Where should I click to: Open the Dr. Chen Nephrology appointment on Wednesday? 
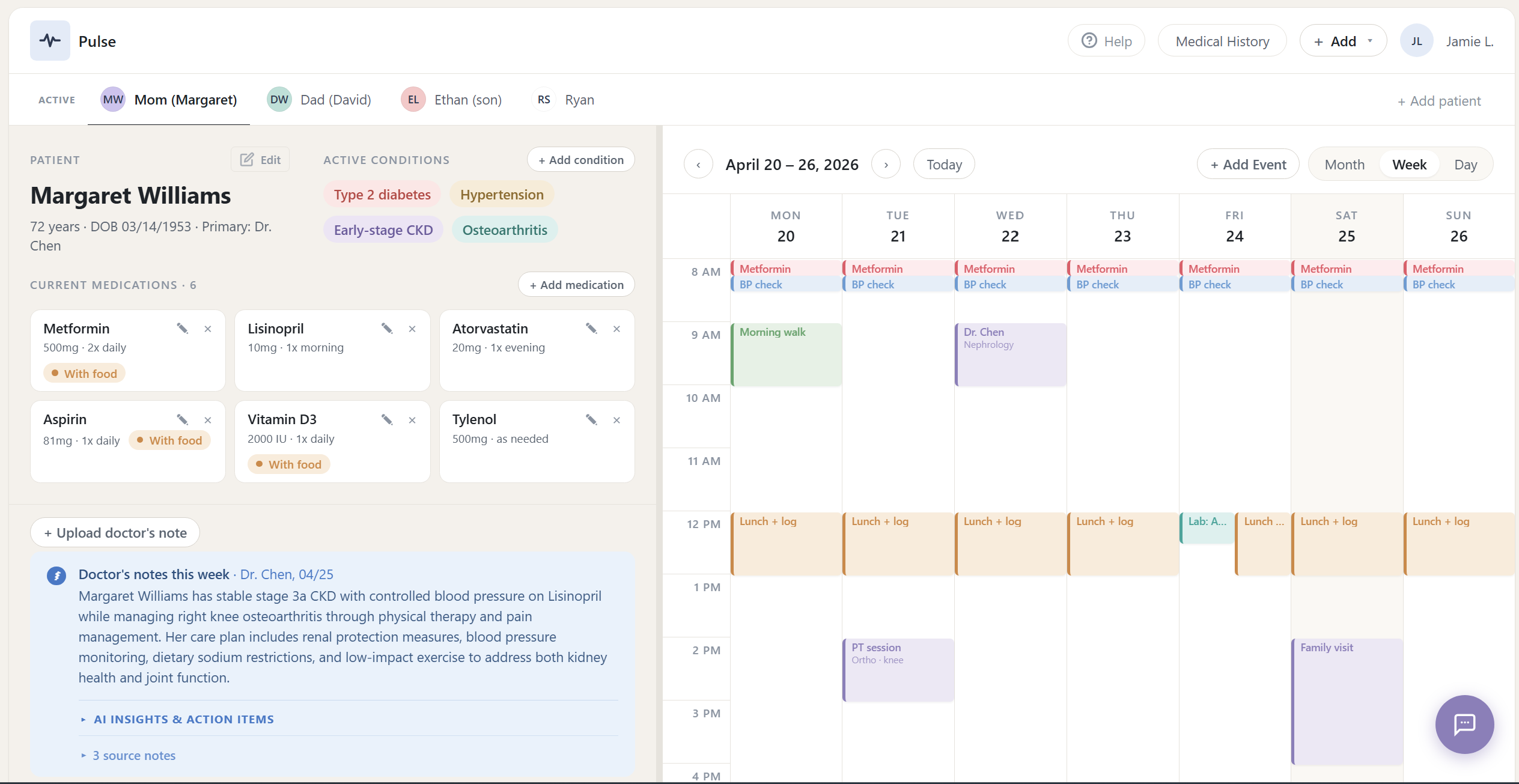(x=1010, y=354)
